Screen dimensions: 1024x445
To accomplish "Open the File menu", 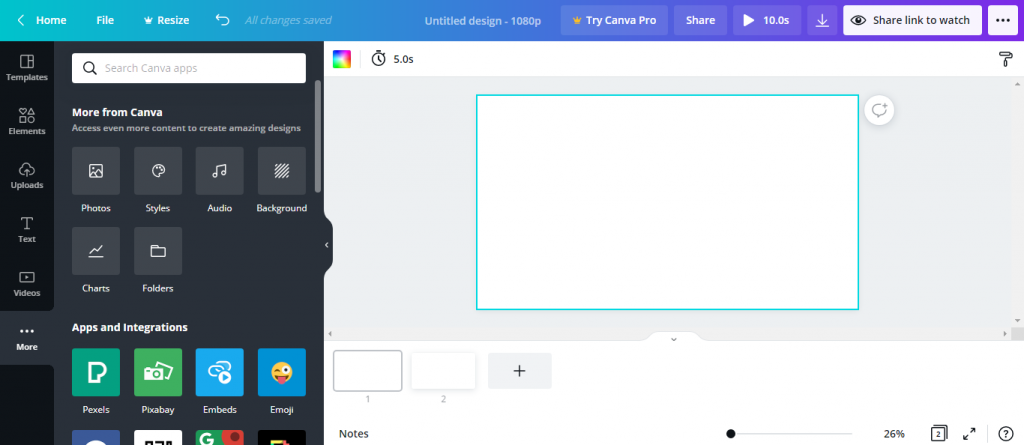I will 105,20.
